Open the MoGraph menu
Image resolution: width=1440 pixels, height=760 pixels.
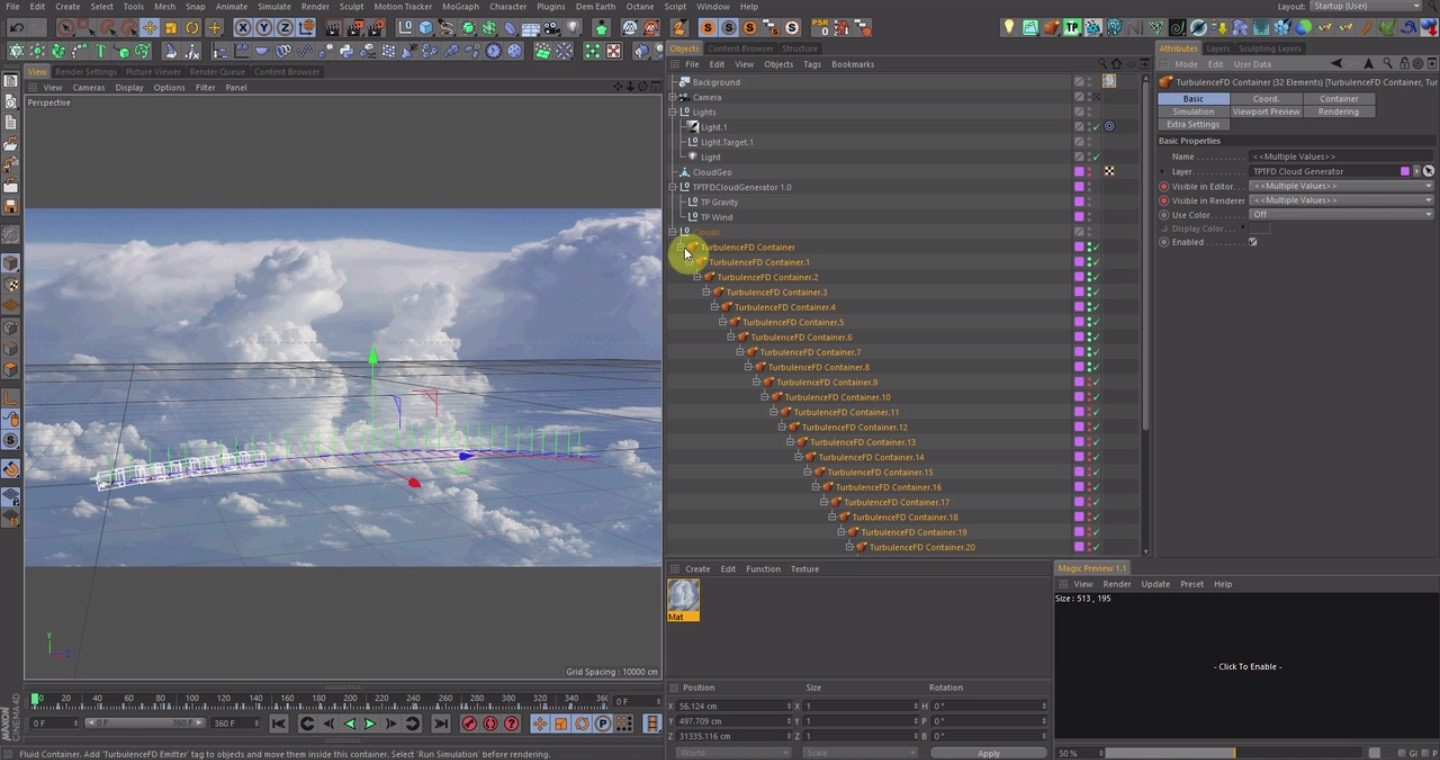[x=460, y=6]
